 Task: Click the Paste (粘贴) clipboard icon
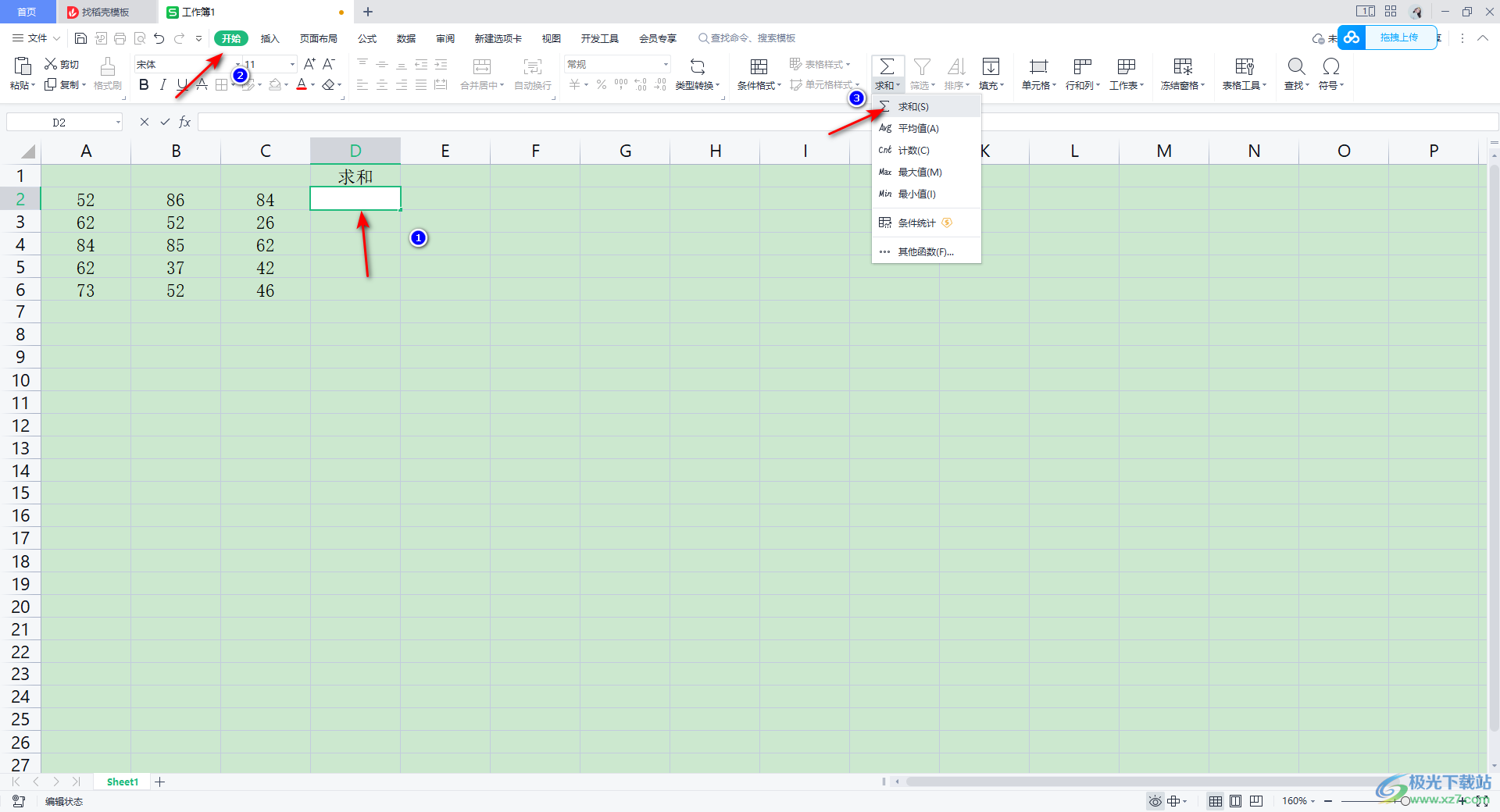pos(23,66)
